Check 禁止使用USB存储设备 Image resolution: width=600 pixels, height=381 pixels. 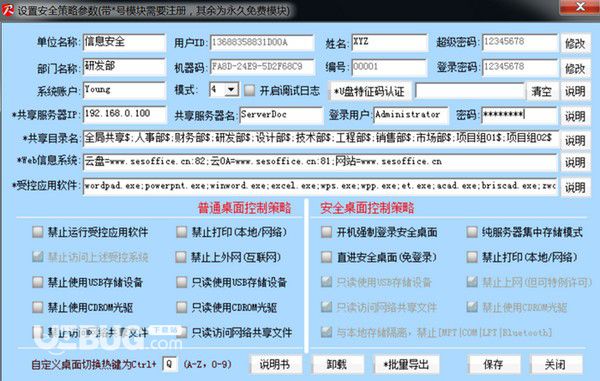coord(38,282)
